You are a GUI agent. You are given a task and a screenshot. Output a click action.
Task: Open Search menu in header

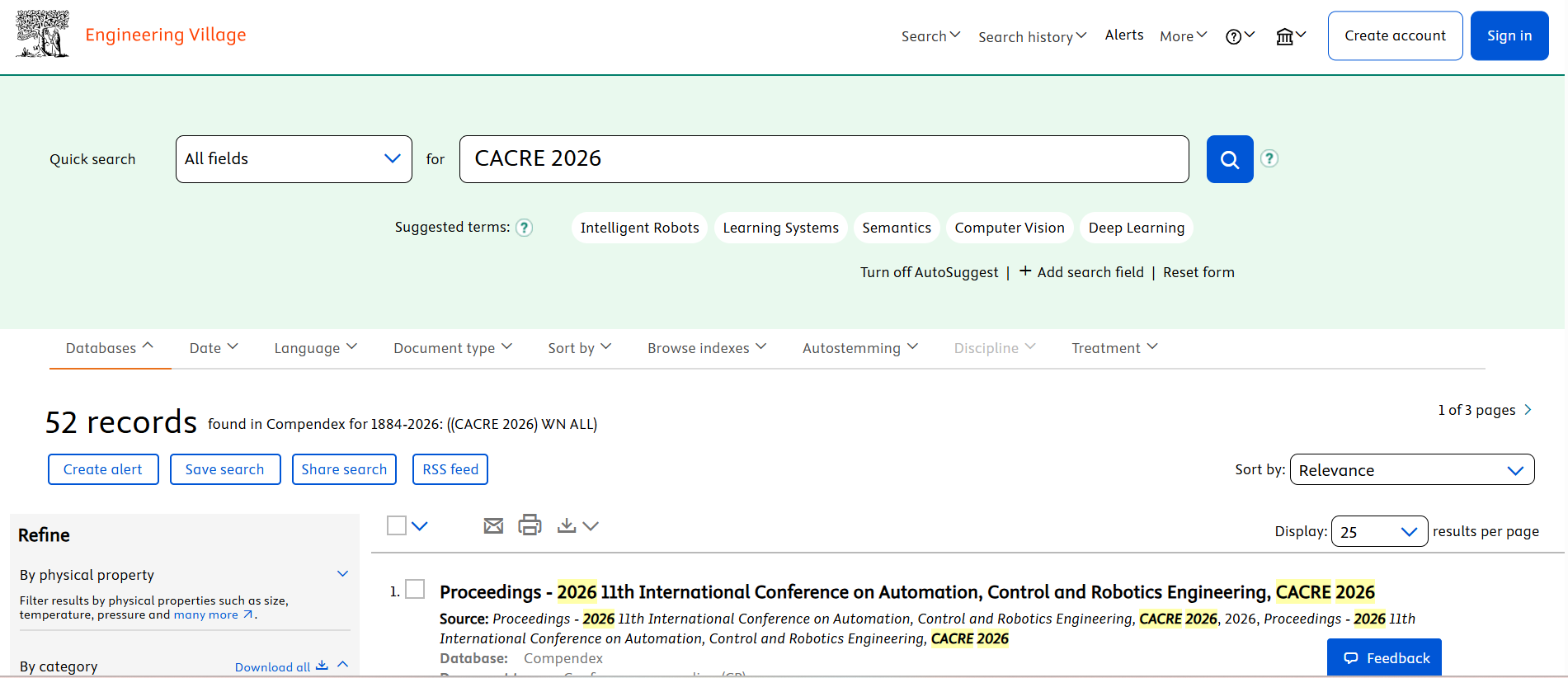930,36
